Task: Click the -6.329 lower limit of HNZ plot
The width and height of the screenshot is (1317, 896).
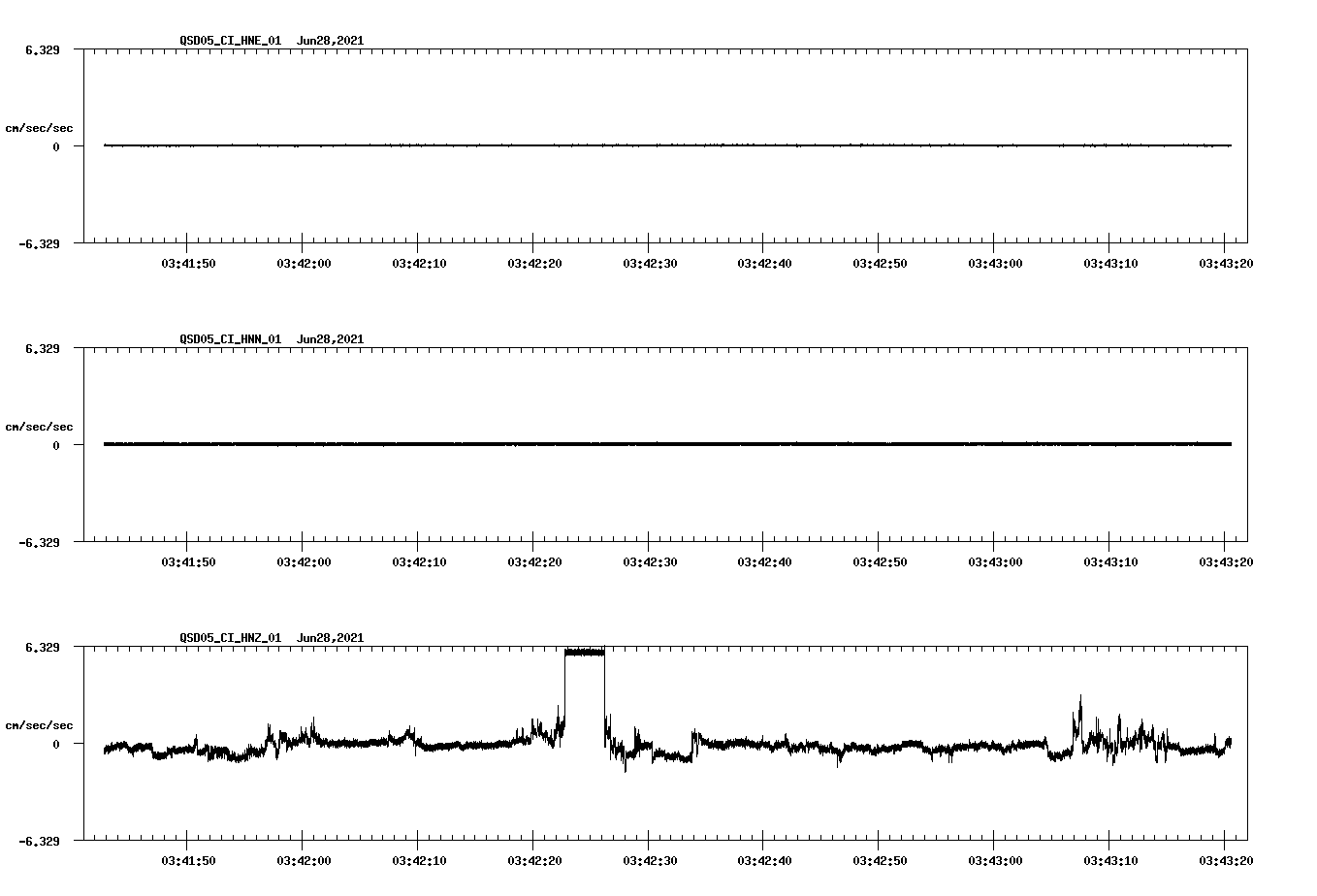Action: coord(39,842)
